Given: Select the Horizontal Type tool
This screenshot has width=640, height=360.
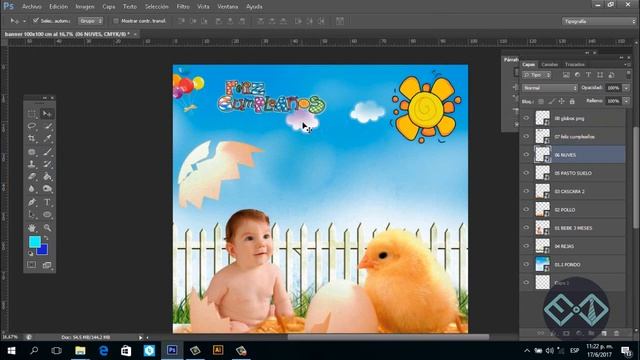Looking at the screenshot, I should pos(47,202).
